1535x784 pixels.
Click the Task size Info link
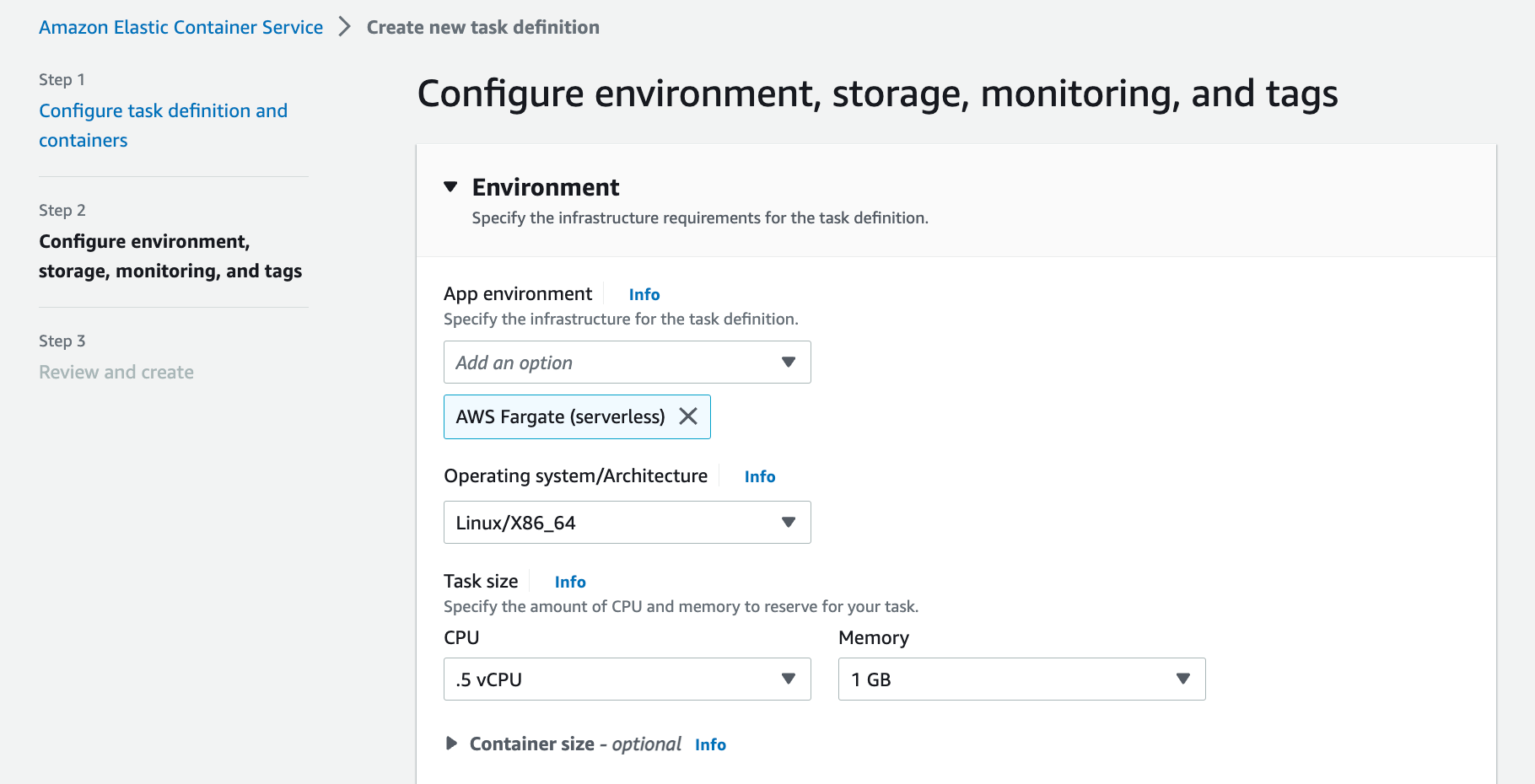[569, 581]
